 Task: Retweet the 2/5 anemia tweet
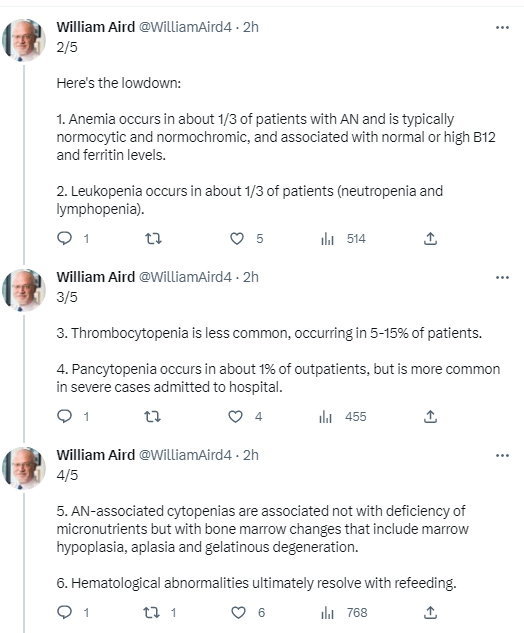click(x=153, y=239)
